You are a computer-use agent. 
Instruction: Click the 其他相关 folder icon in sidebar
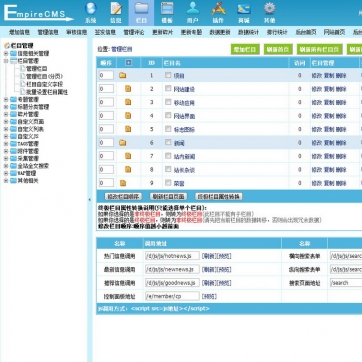13,181
